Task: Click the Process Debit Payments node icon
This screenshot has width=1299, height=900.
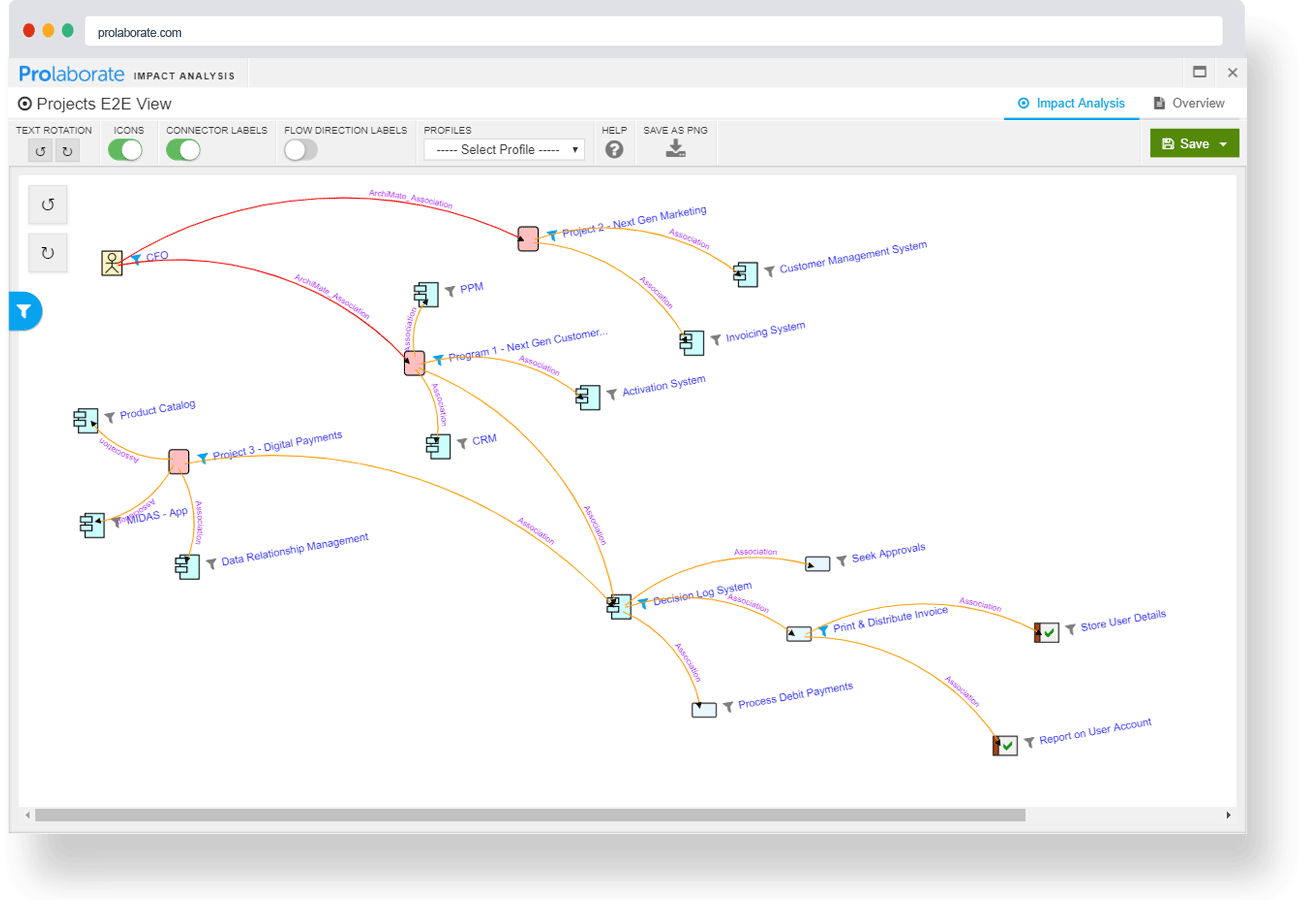Action: pyautogui.click(x=704, y=710)
